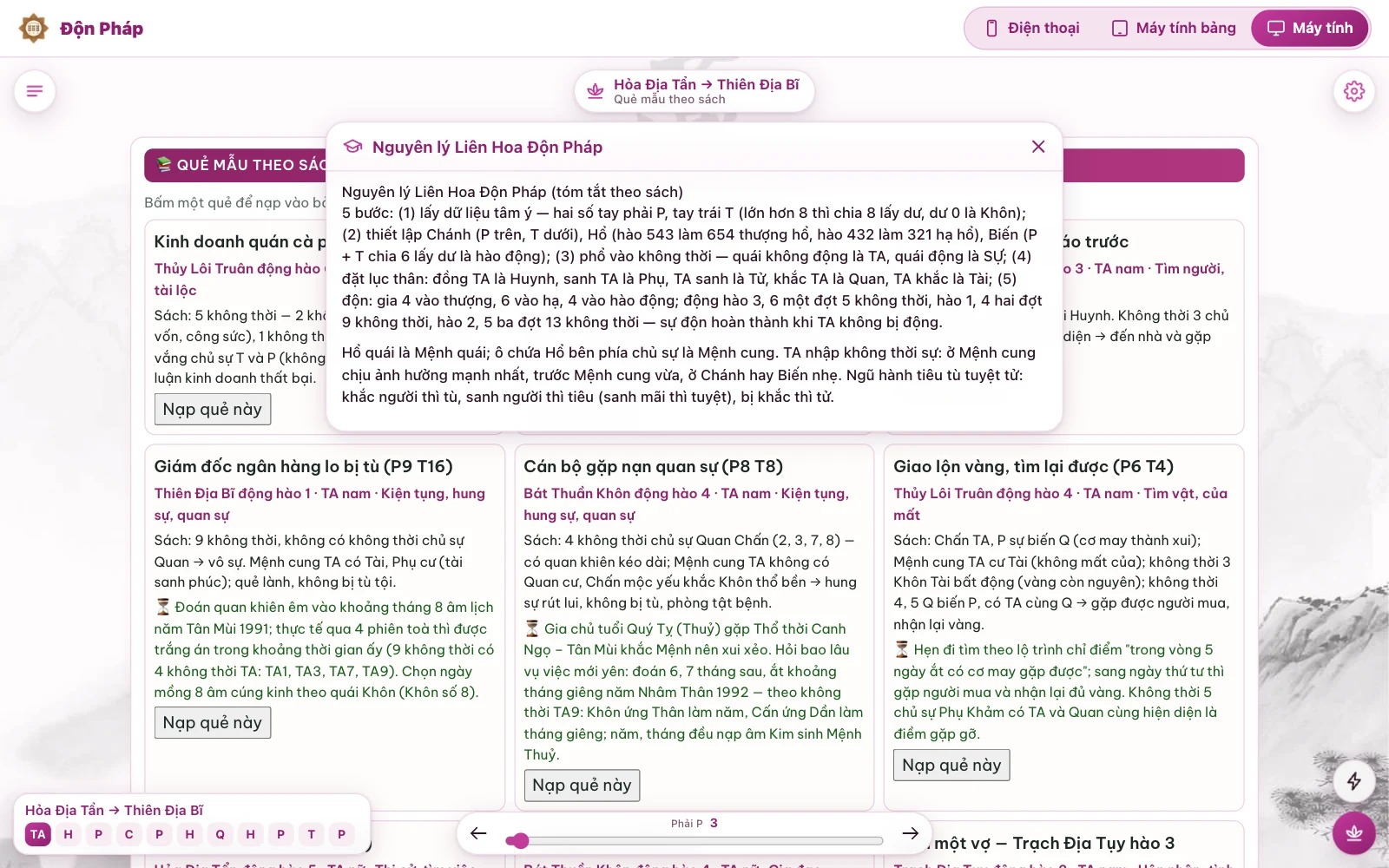Click the tablet icon in the Máy tính bảng tab
Viewport: 1389px width, 868px height.
pyautogui.click(x=1120, y=29)
